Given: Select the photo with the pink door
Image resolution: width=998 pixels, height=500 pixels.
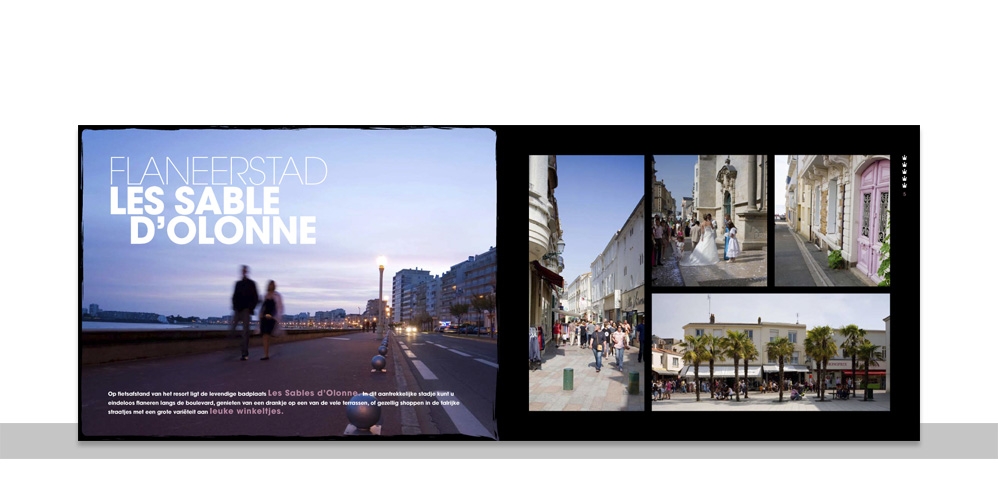Looking at the screenshot, I should [x=831, y=220].
